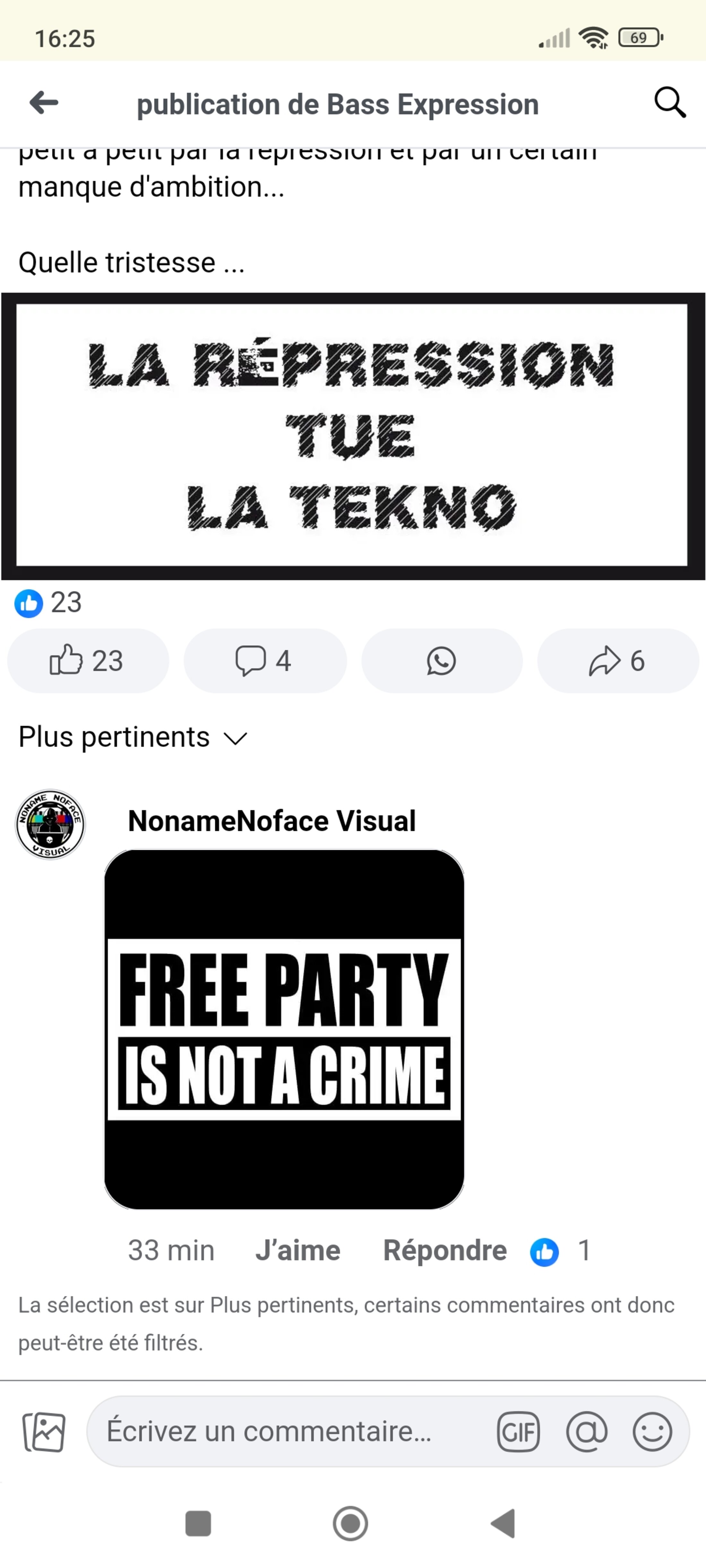
Task: Open La Répression Tue La Tekno image
Action: 353,436
